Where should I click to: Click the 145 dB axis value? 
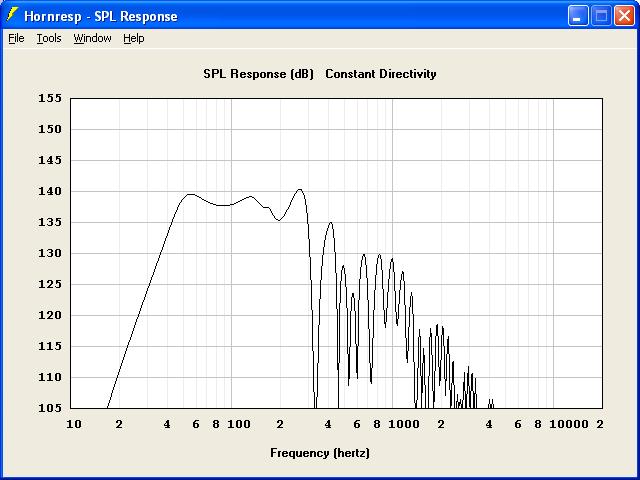pos(50,160)
